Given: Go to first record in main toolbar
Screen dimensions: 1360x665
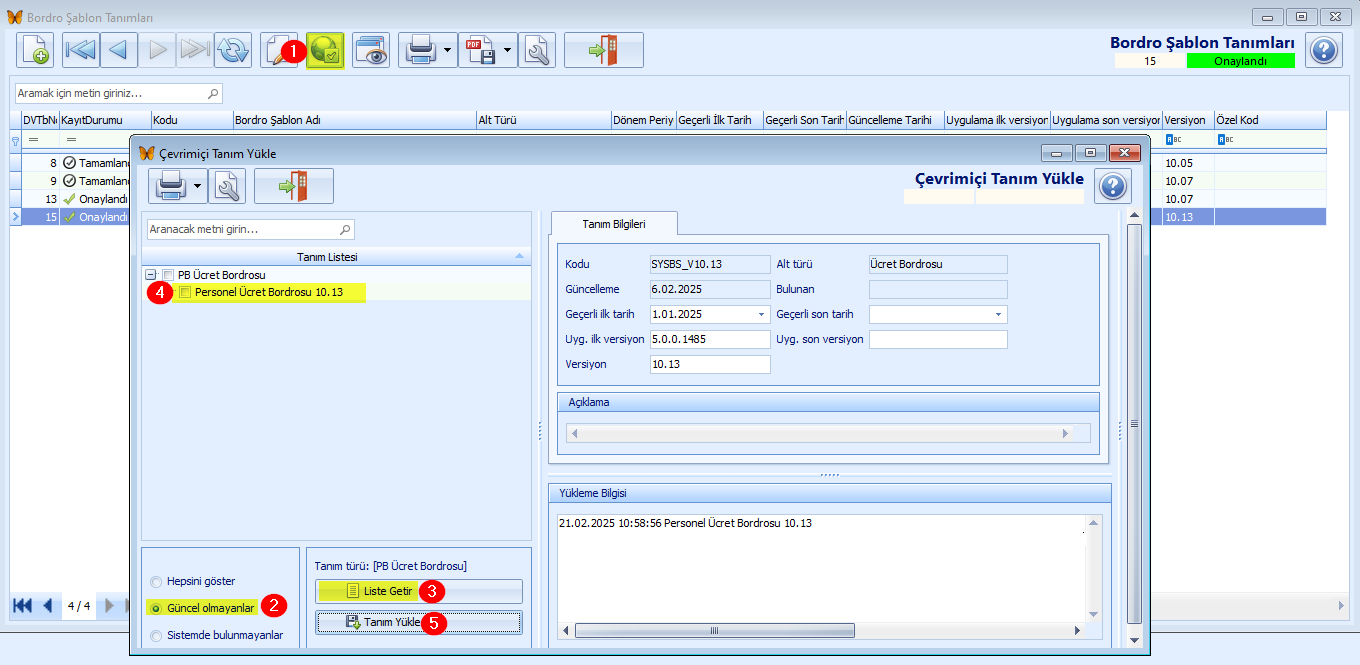Looking at the screenshot, I should [81, 50].
